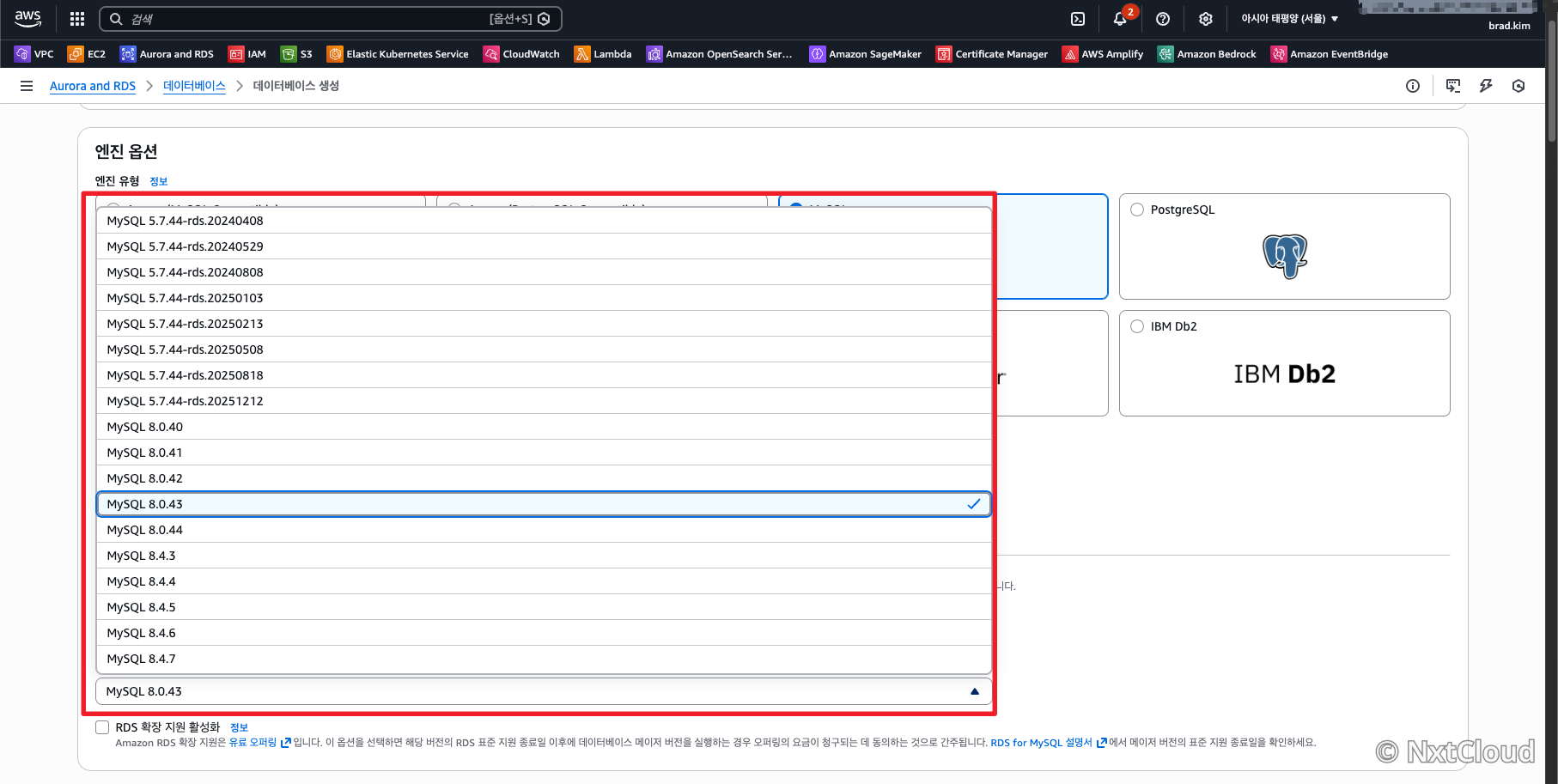
Task: Select the MySQL 8.4.5 option
Action: click(x=544, y=607)
